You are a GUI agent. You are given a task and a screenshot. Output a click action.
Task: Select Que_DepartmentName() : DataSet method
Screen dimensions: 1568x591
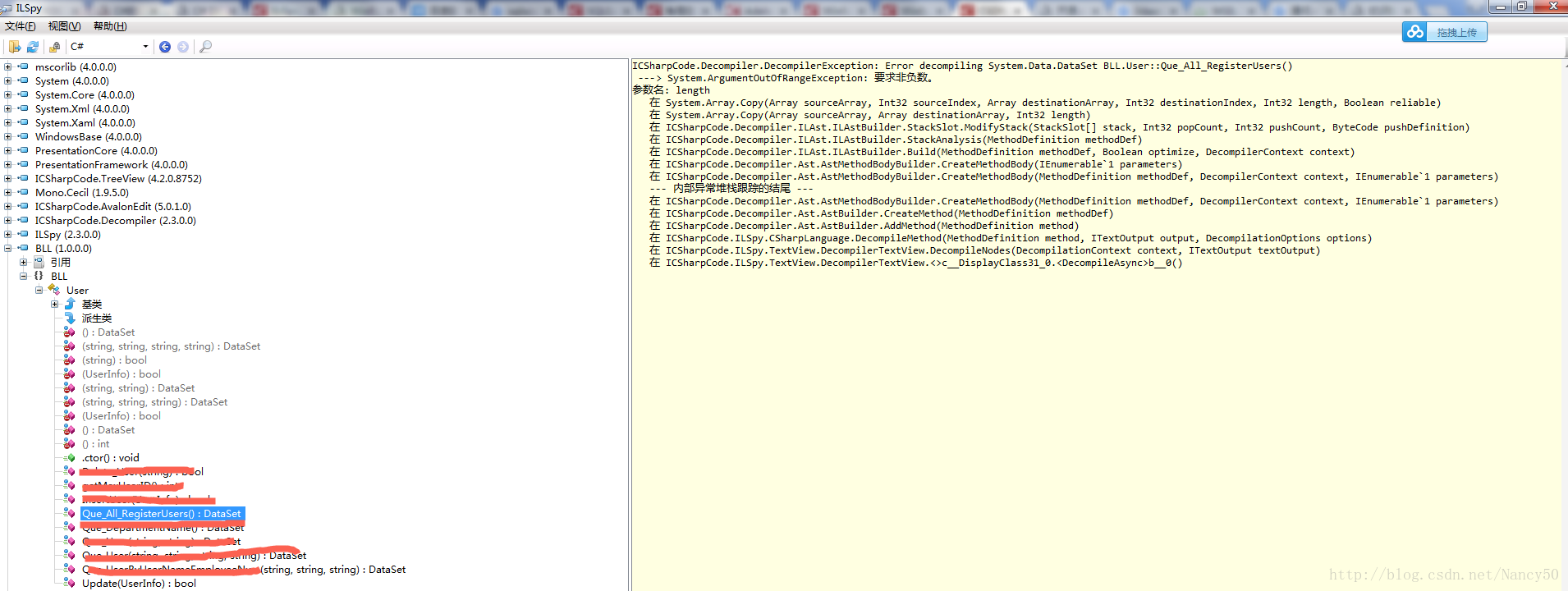tap(163, 528)
